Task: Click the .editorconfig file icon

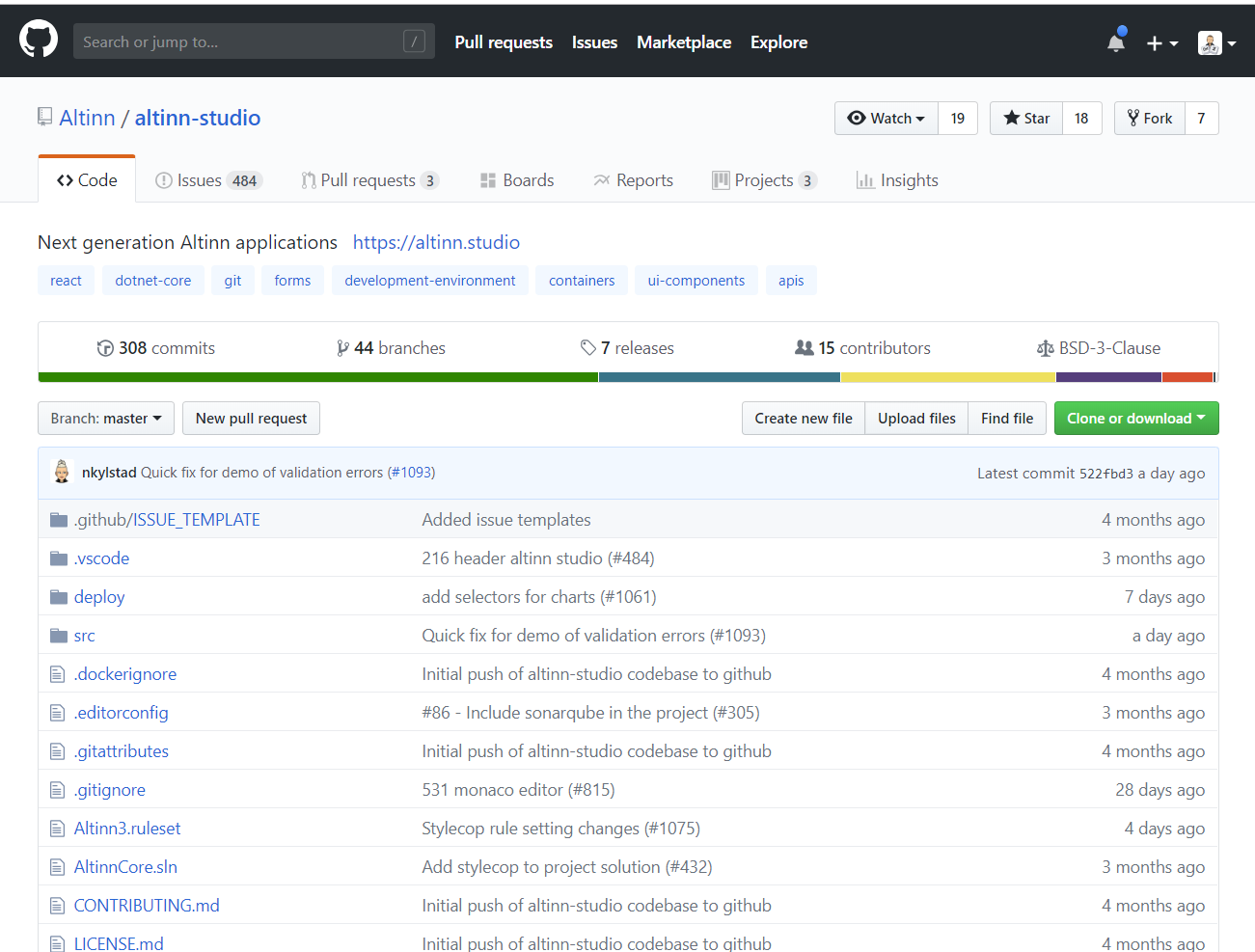Action: (57, 713)
